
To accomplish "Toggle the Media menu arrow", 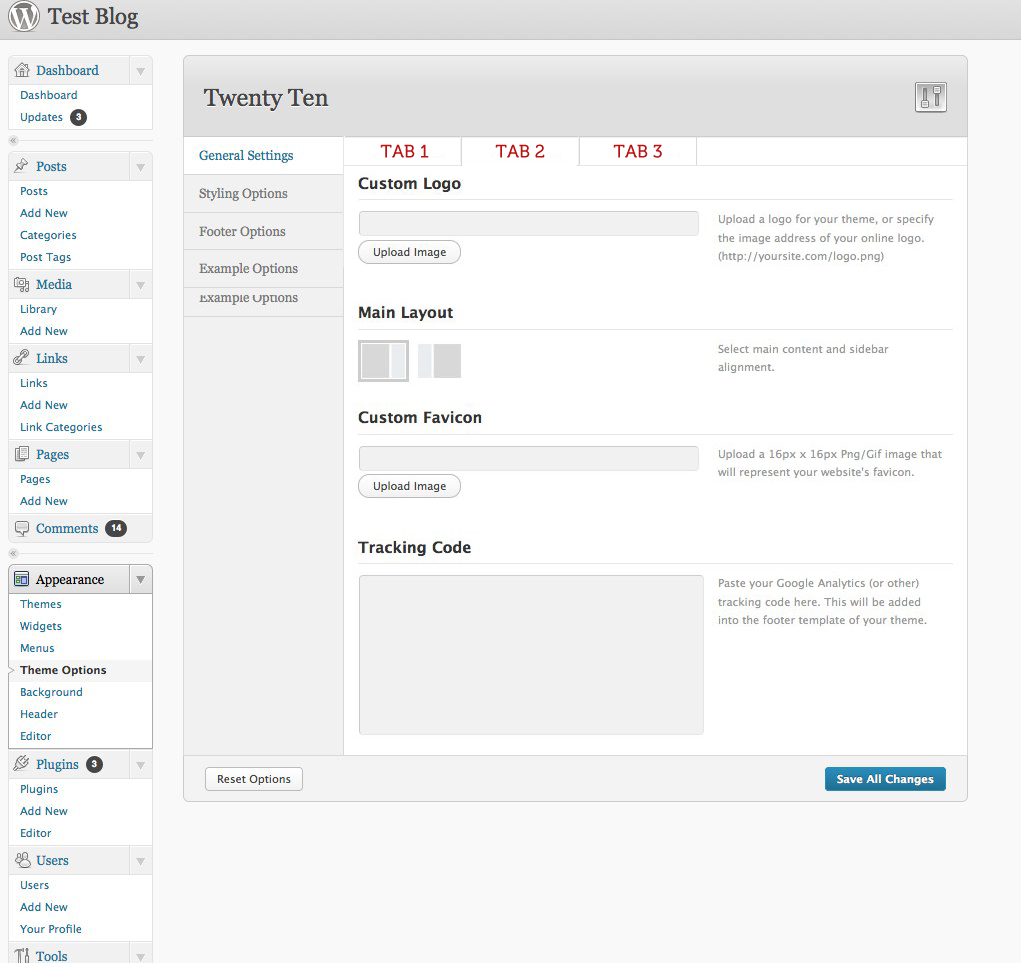I will (140, 285).
